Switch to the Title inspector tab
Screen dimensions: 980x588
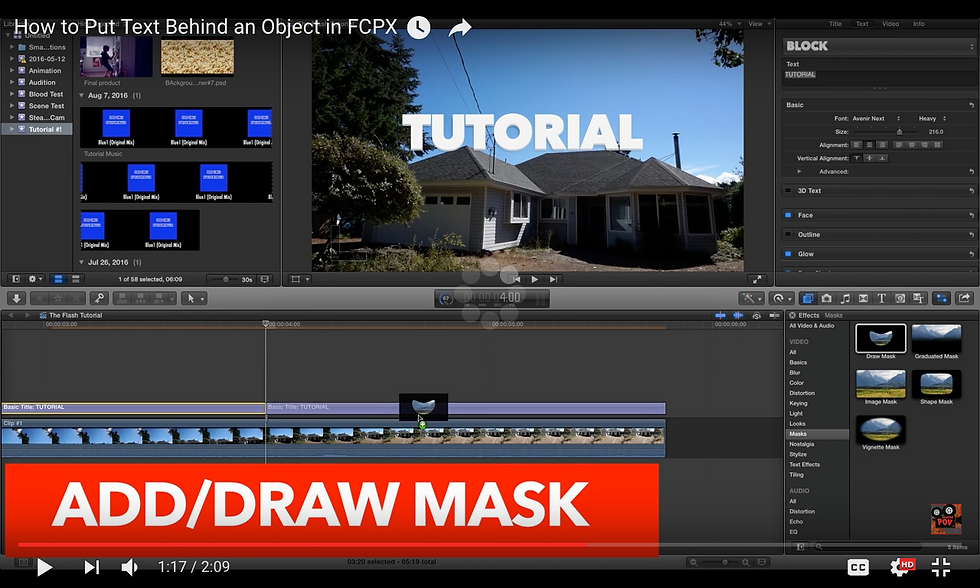point(835,24)
